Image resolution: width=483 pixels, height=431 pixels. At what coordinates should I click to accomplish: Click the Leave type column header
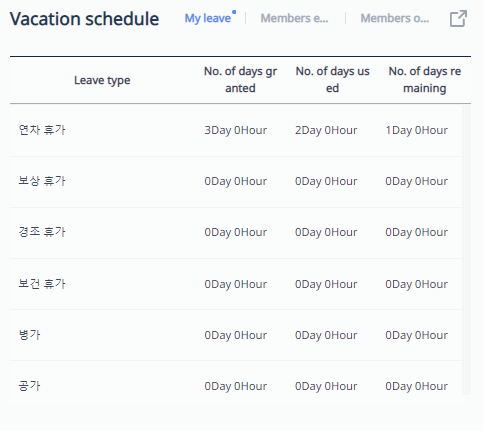[102, 80]
